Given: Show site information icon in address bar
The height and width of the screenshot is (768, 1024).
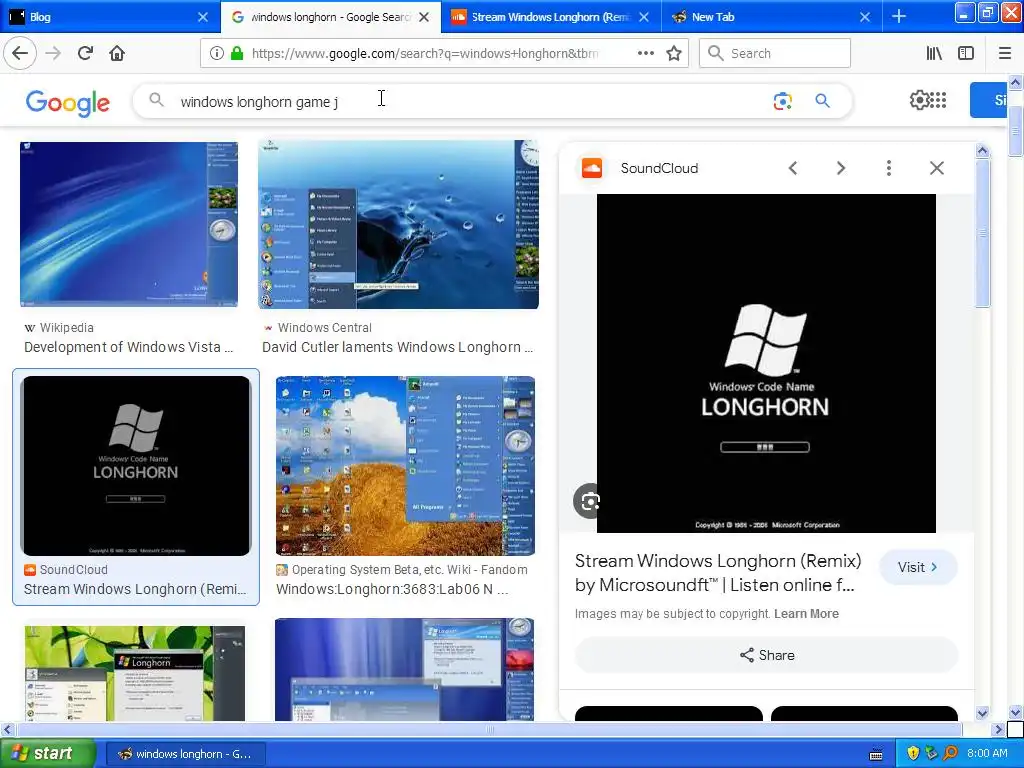Looking at the screenshot, I should click(x=216, y=54).
